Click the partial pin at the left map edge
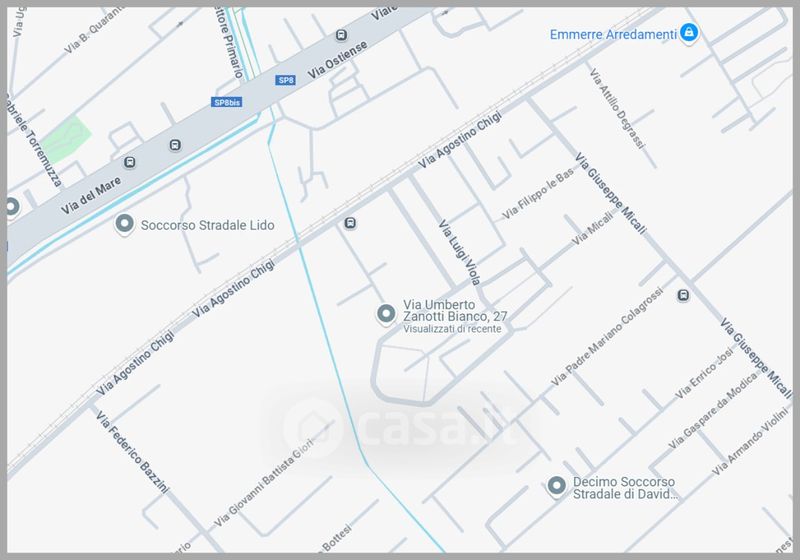The image size is (800, 560). [x=13, y=207]
